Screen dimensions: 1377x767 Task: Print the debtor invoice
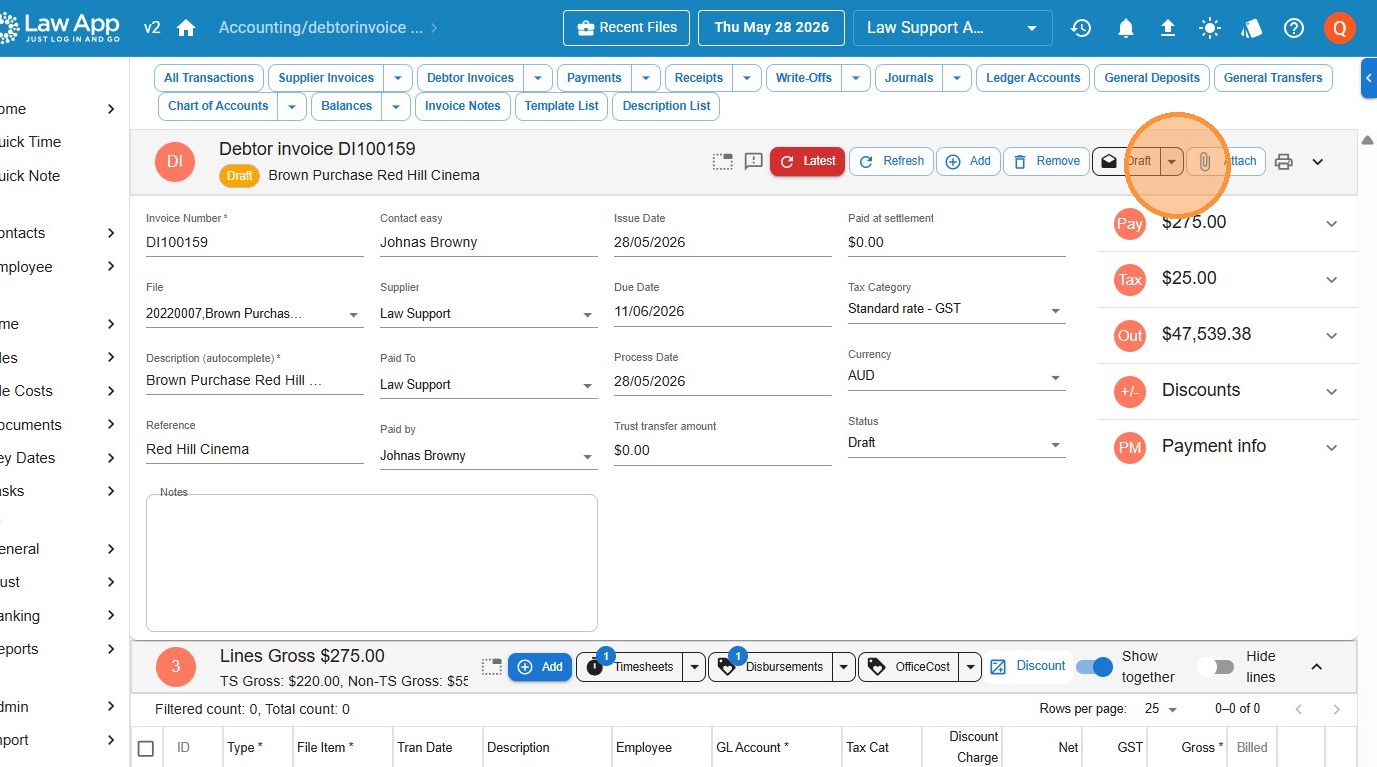coord(1284,161)
